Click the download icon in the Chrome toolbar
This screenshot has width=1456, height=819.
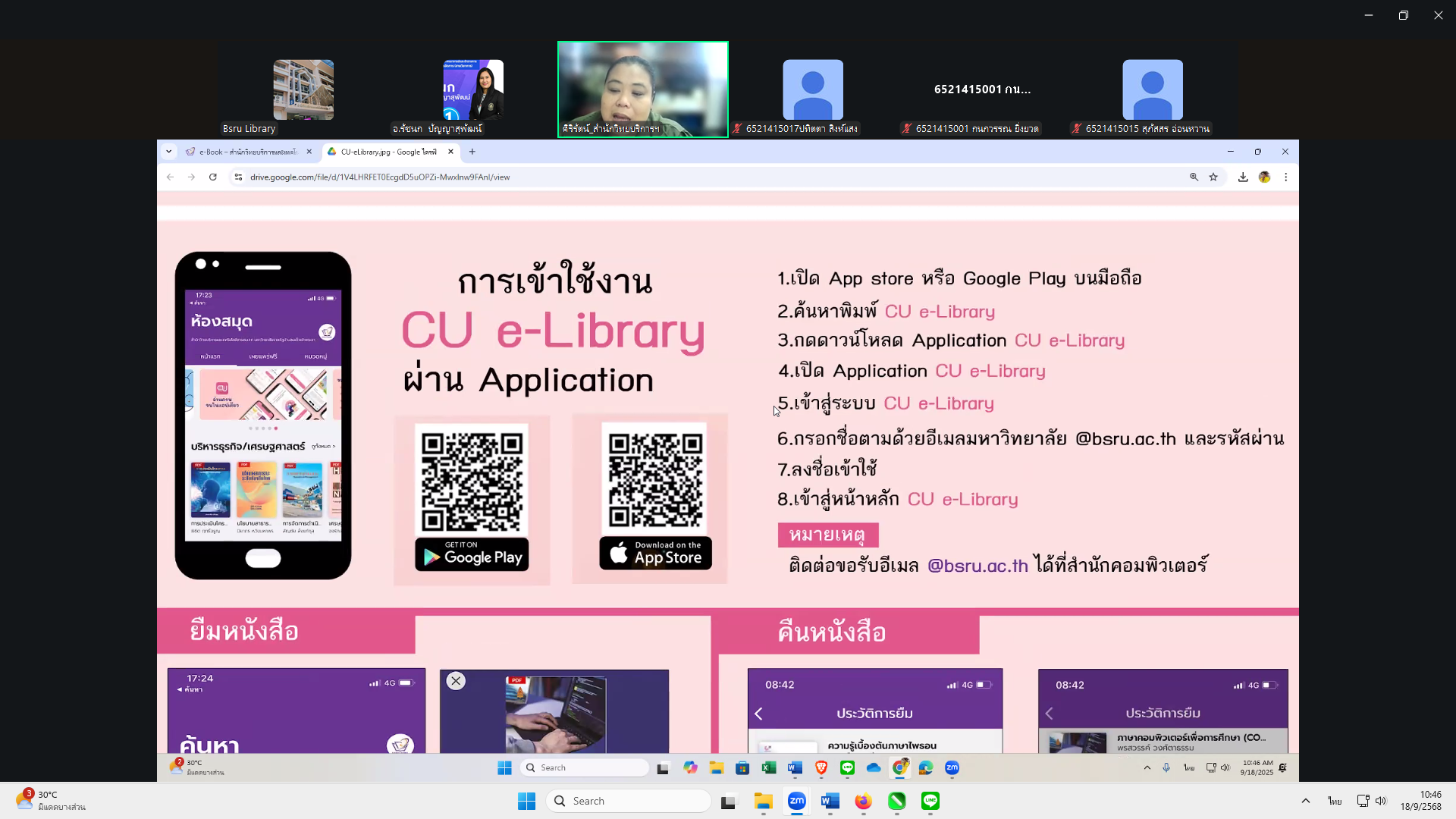pyautogui.click(x=1243, y=177)
